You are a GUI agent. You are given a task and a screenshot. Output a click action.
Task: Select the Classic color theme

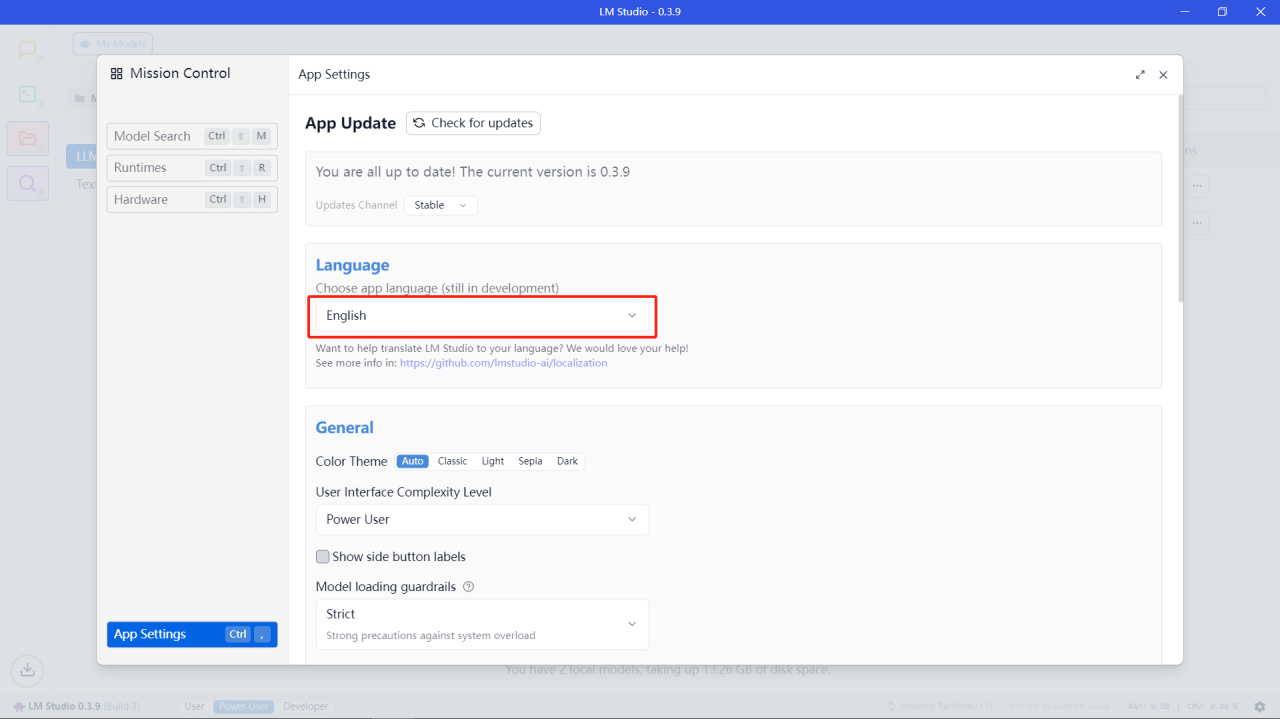(452, 461)
